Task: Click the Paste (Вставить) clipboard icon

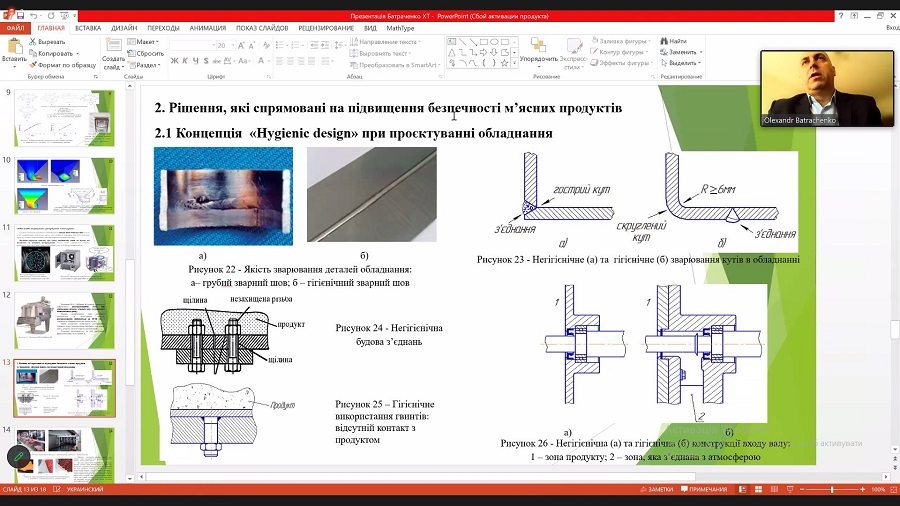Action: pyautogui.click(x=14, y=48)
